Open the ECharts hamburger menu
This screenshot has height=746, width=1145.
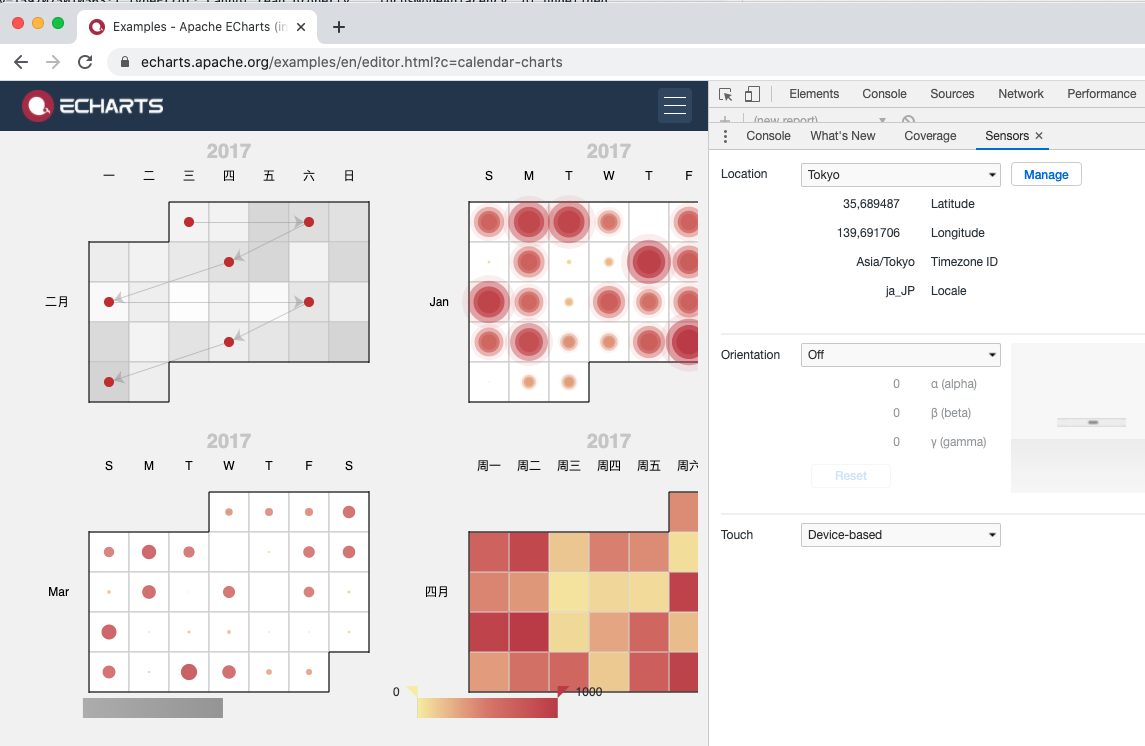674,106
